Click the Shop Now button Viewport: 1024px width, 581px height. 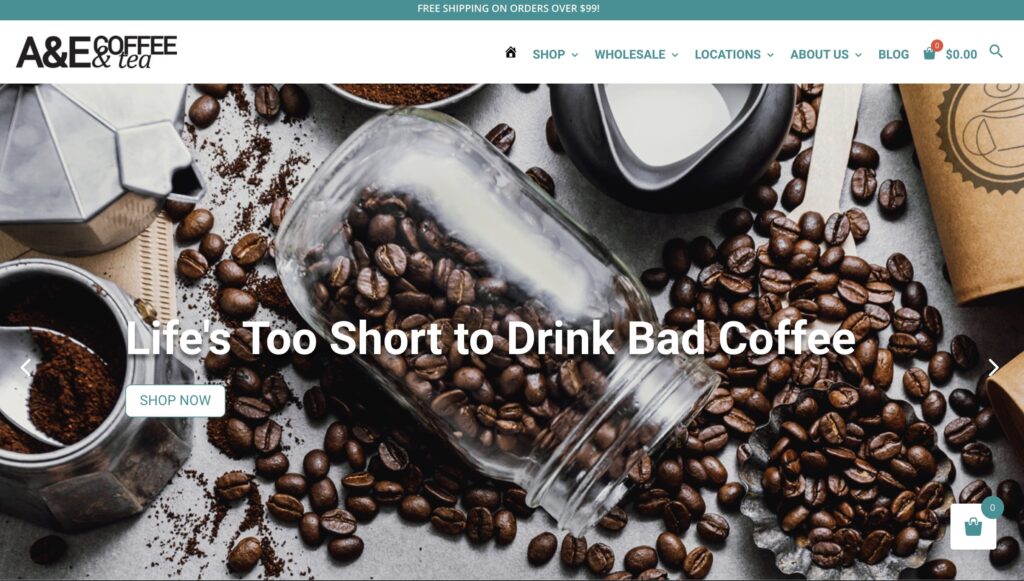tap(175, 400)
